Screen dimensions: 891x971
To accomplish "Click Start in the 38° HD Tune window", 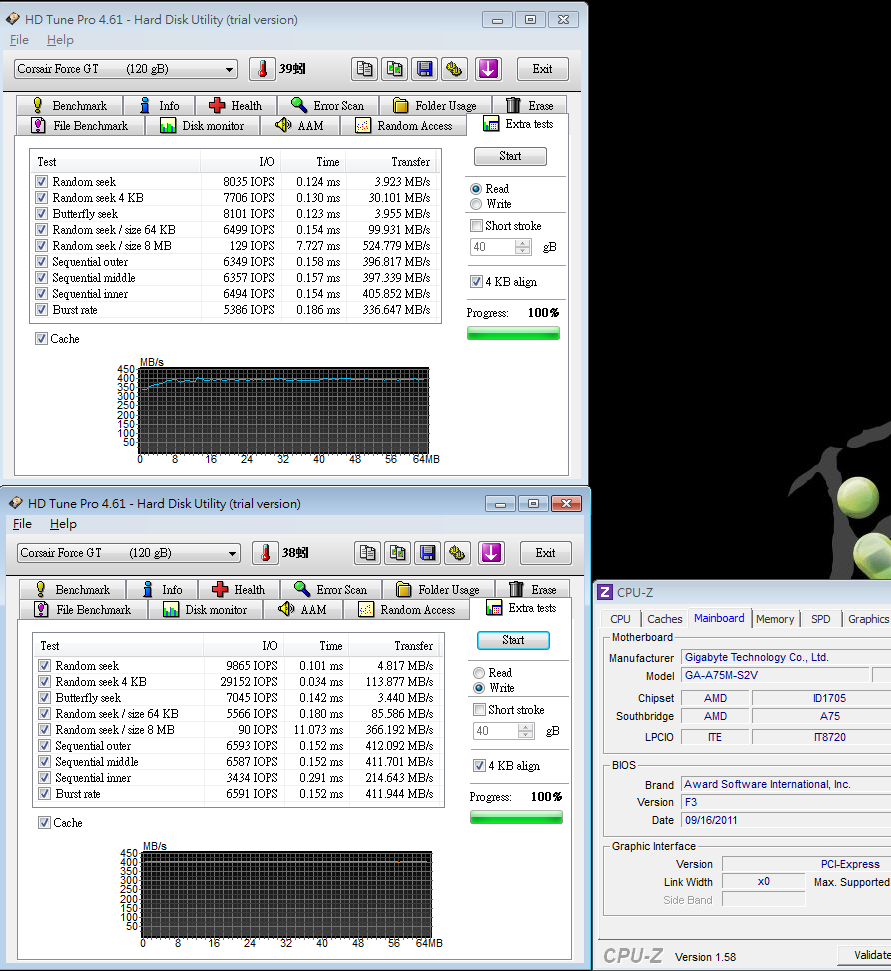I will 513,640.
